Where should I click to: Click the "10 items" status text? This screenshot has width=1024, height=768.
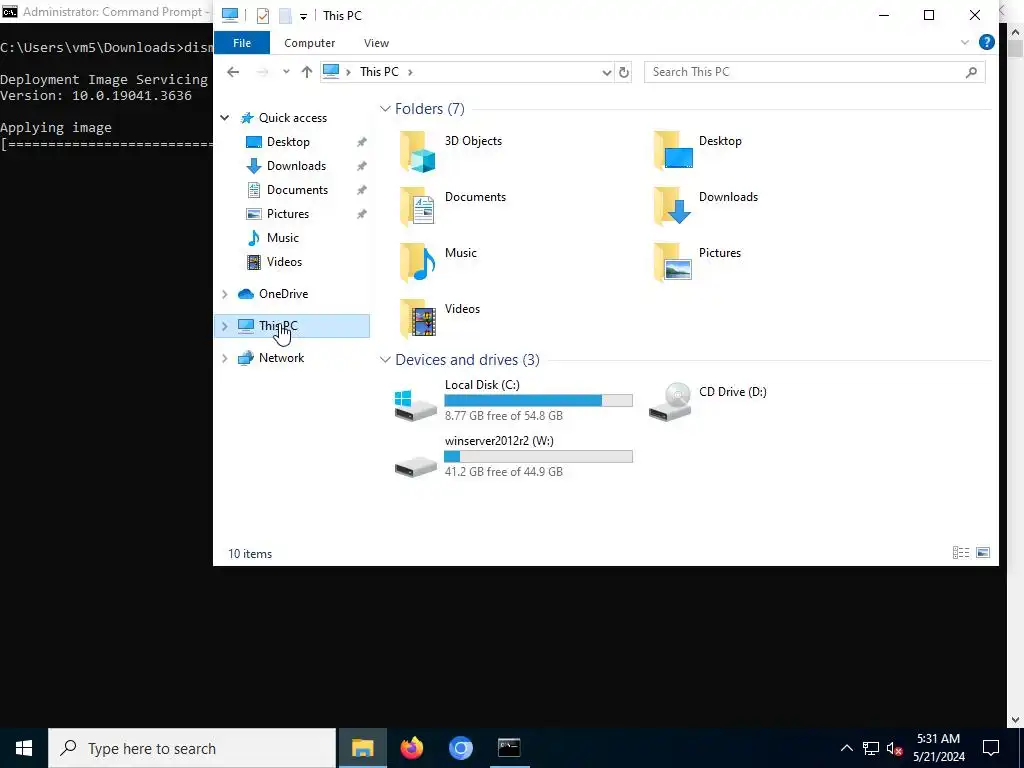coord(250,554)
